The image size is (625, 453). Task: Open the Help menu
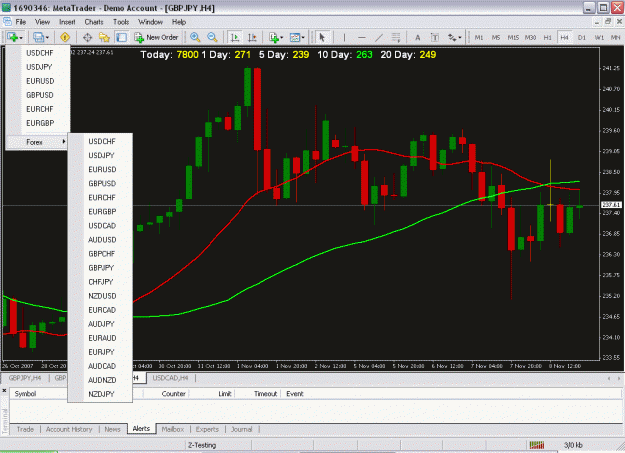click(x=179, y=22)
